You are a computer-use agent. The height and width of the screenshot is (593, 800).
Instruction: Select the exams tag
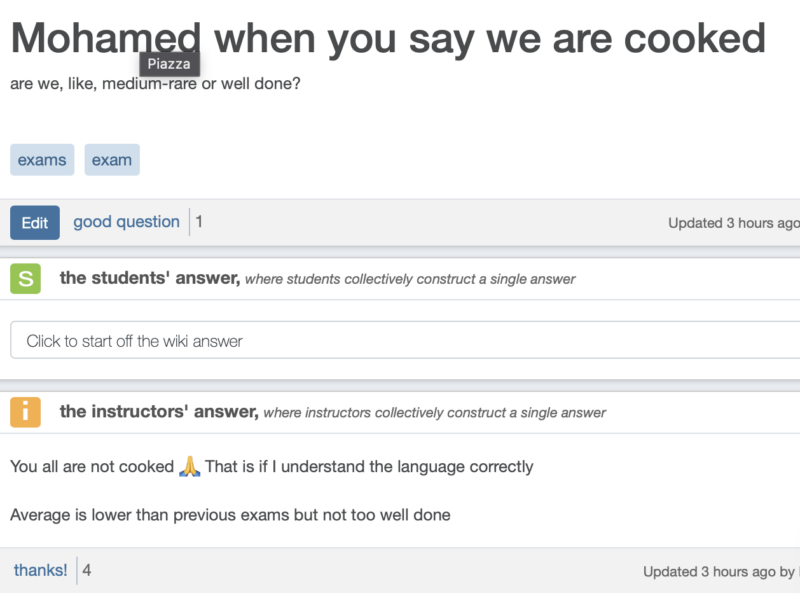click(x=42, y=159)
